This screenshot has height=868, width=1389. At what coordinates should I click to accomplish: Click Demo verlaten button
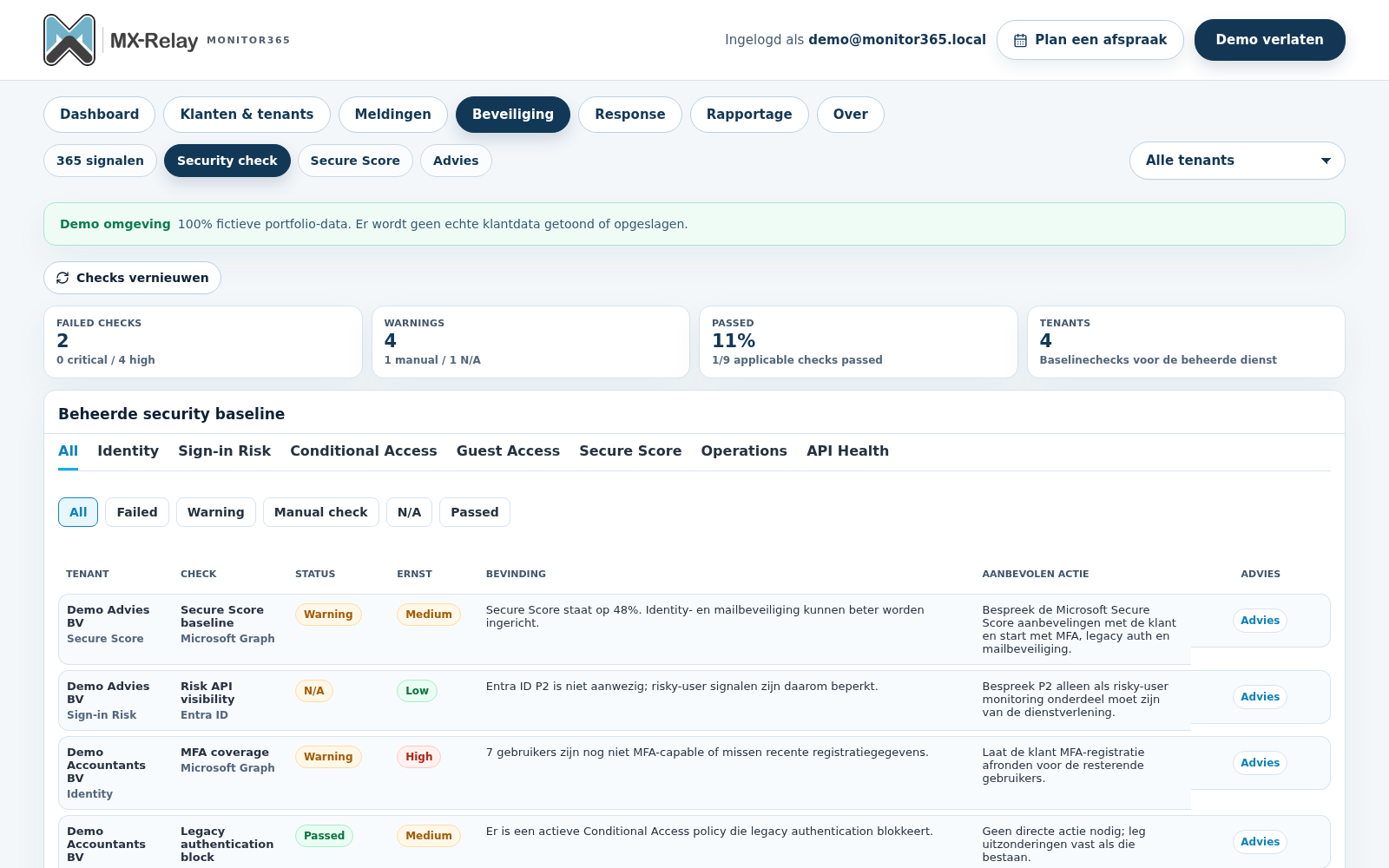[1269, 40]
